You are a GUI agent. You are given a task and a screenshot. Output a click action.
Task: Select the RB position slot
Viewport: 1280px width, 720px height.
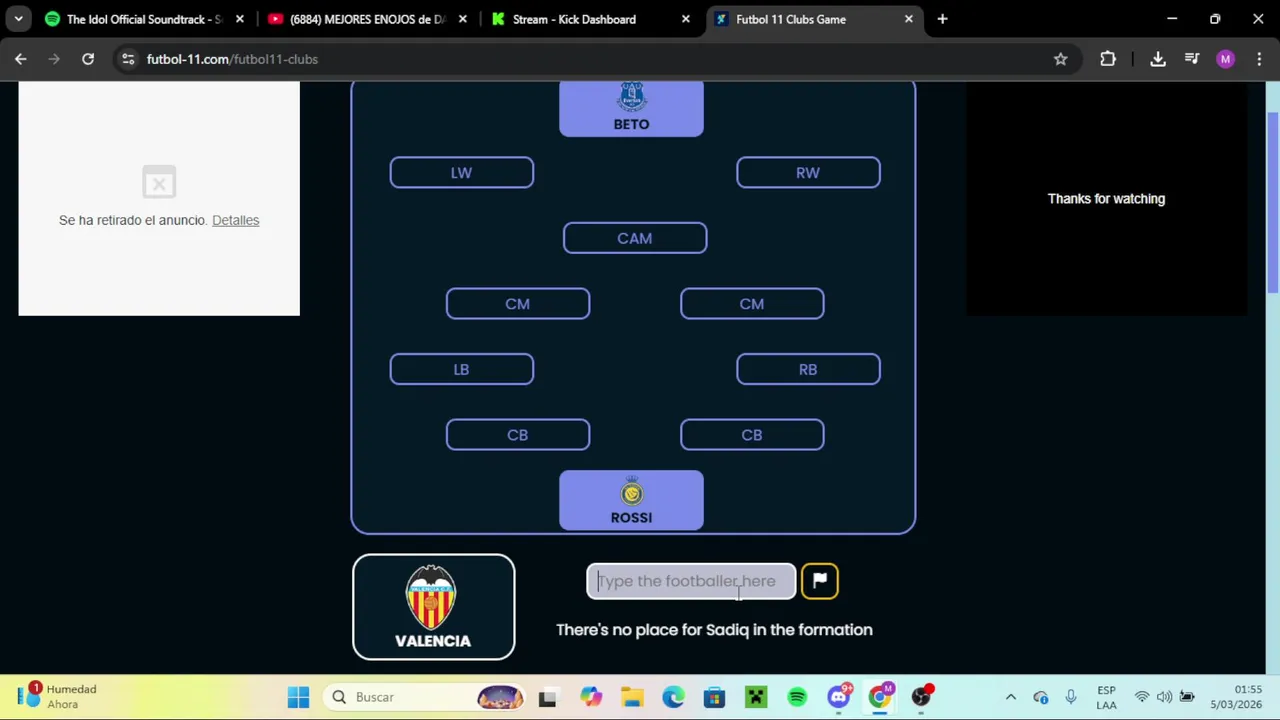(x=808, y=369)
